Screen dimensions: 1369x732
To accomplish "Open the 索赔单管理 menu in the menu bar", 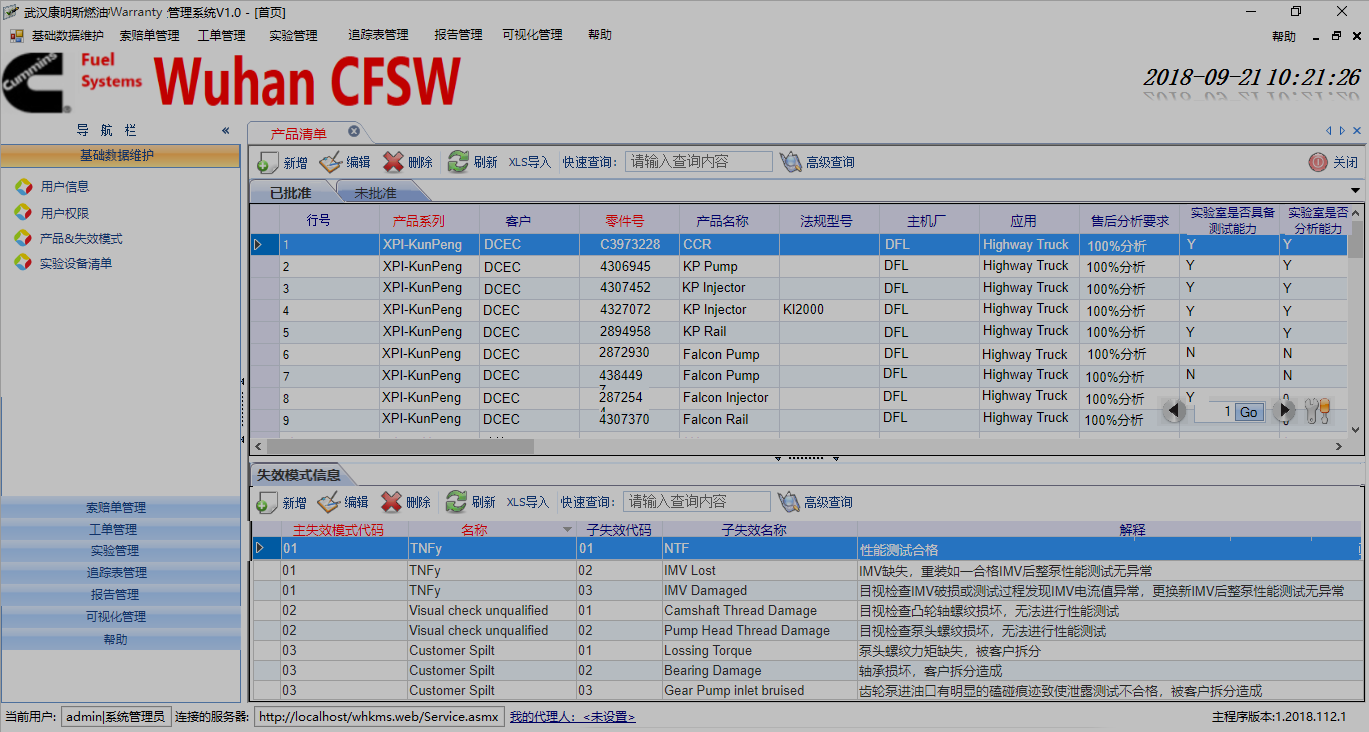I will click(150, 36).
